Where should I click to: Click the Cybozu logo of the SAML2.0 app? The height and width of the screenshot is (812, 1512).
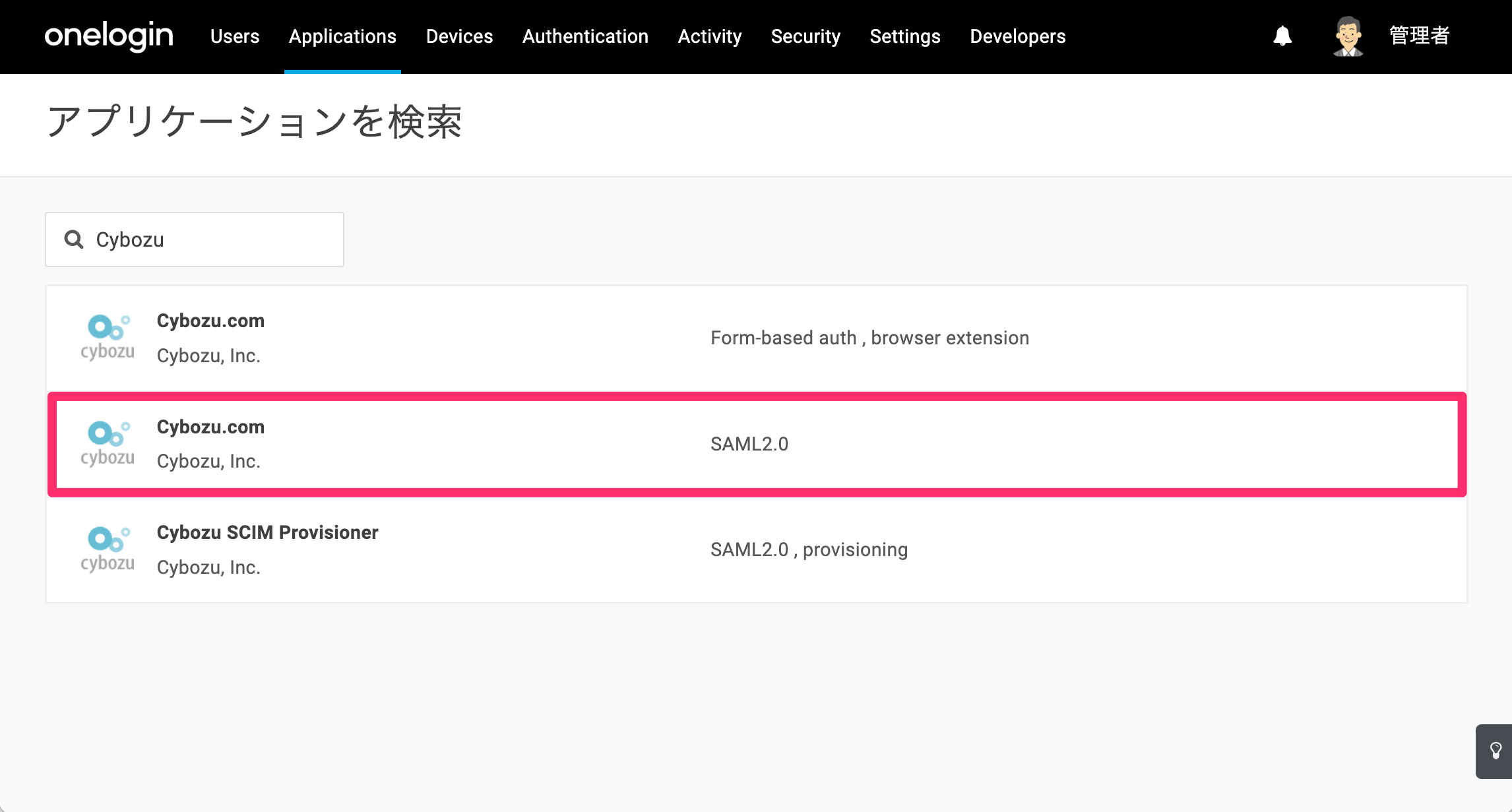pos(108,444)
